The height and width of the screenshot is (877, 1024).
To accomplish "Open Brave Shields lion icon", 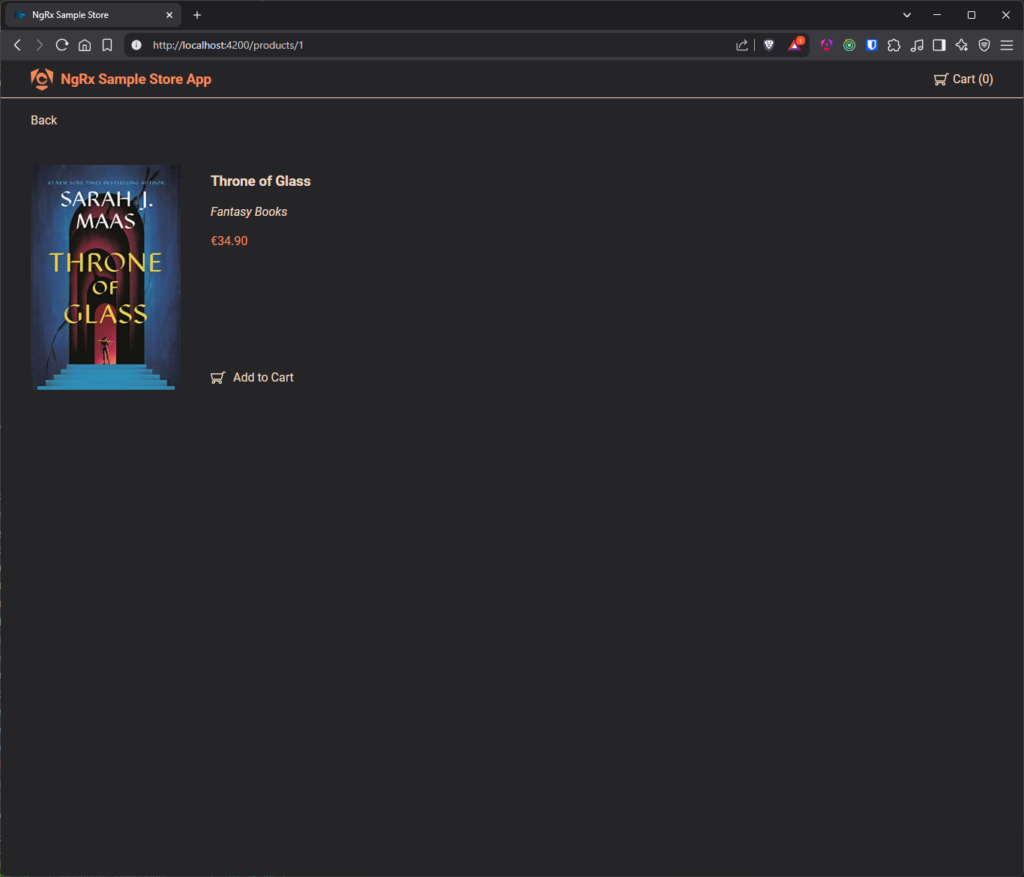I will pos(769,45).
